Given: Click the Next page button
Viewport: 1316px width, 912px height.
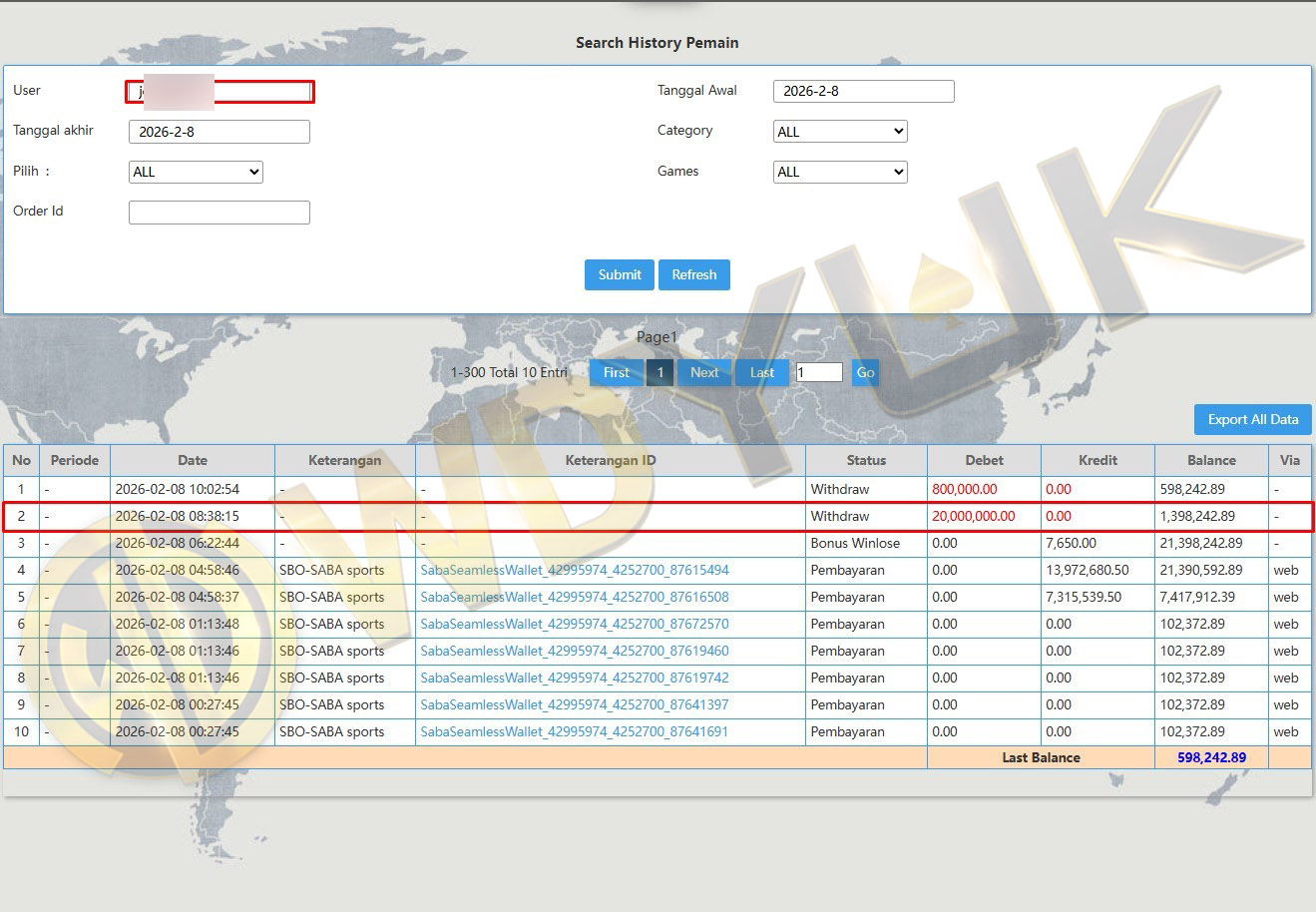Looking at the screenshot, I should tap(703, 372).
